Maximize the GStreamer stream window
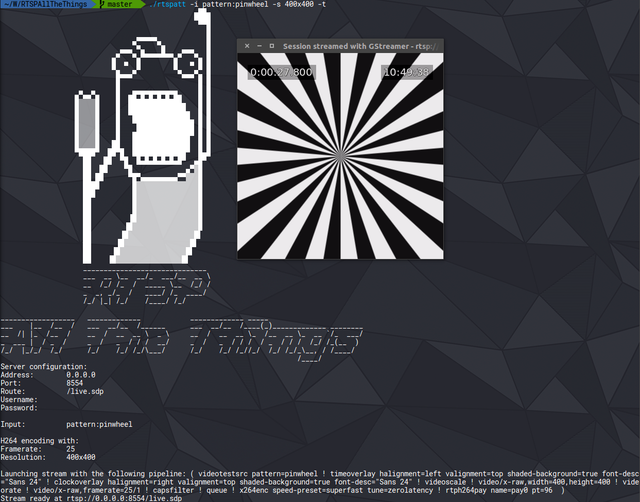This screenshot has width=640, height=502. pos(272,46)
